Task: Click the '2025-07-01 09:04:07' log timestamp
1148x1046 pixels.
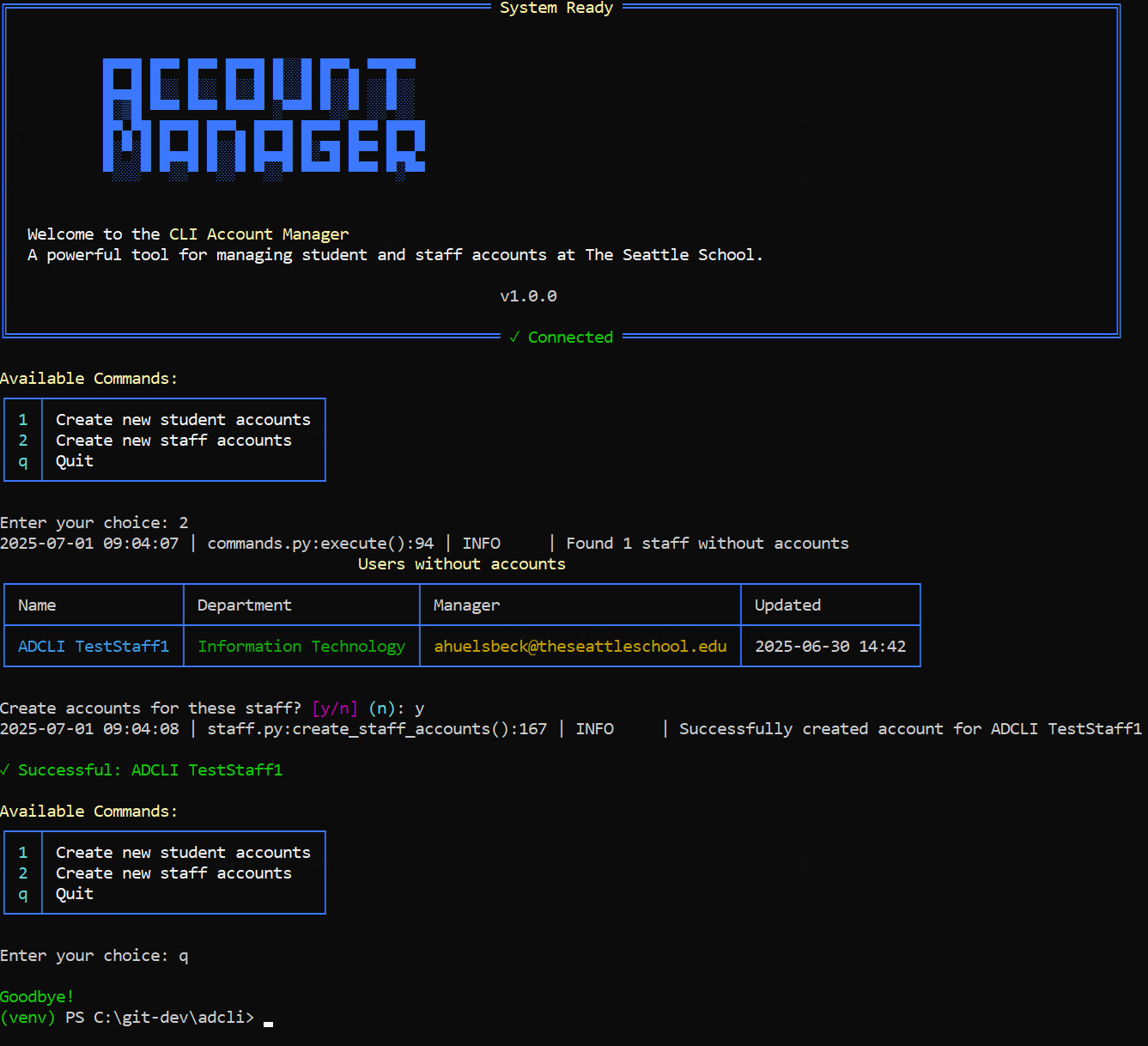Action: 89,544
